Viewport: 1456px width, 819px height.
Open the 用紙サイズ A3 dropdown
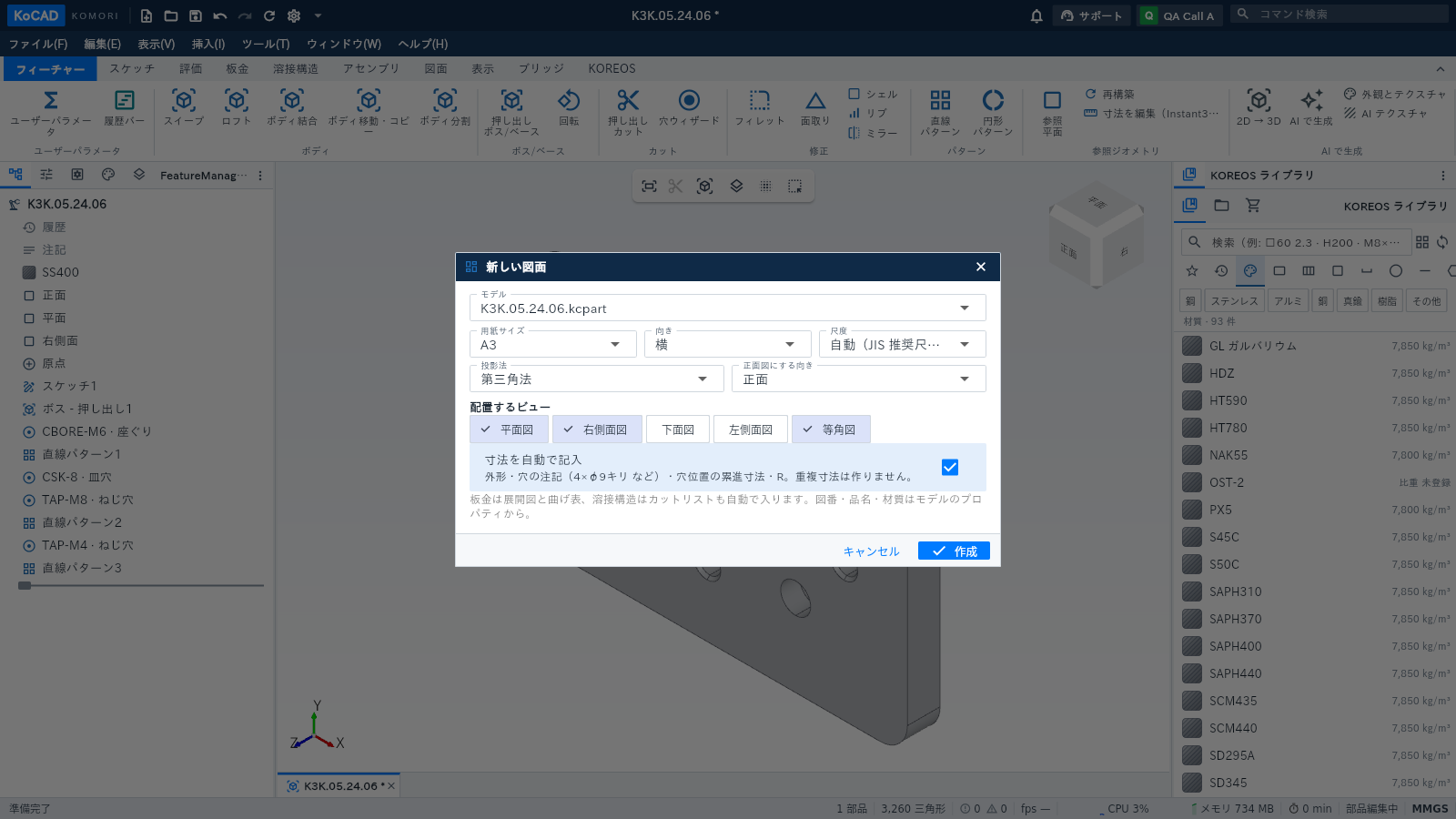(x=551, y=344)
